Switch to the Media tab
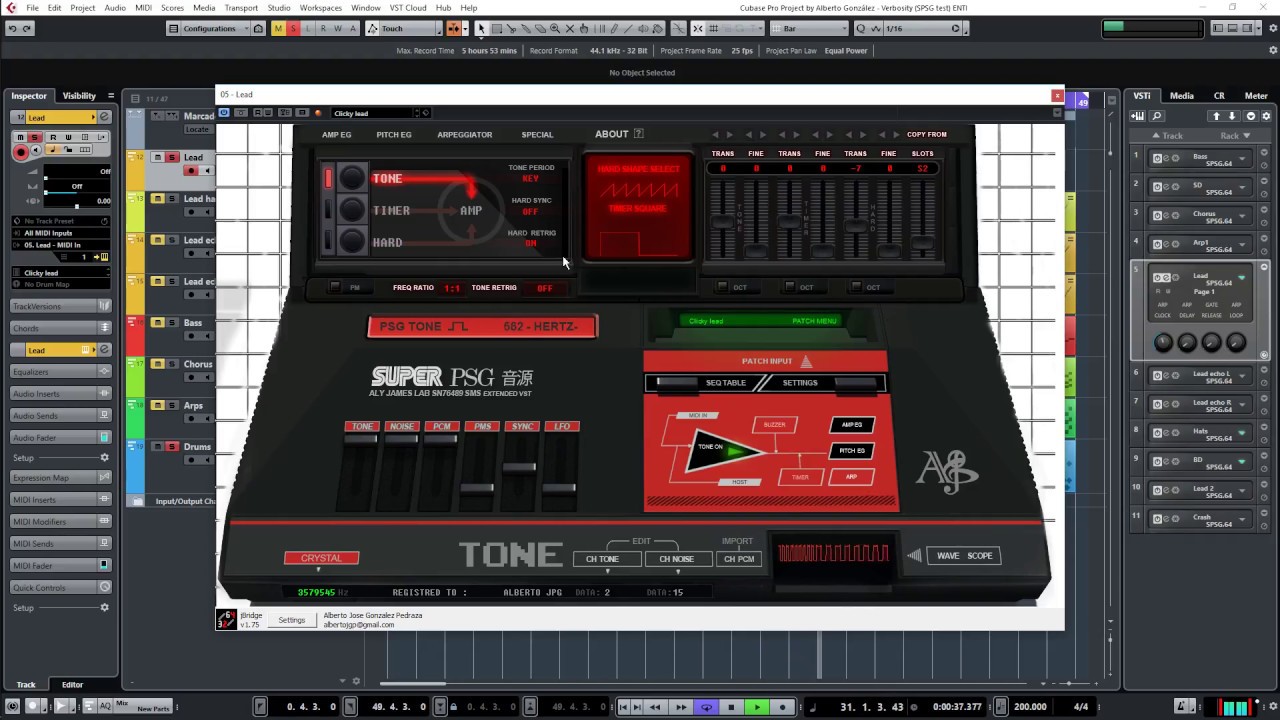Viewport: 1280px width, 720px height. [1181, 96]
